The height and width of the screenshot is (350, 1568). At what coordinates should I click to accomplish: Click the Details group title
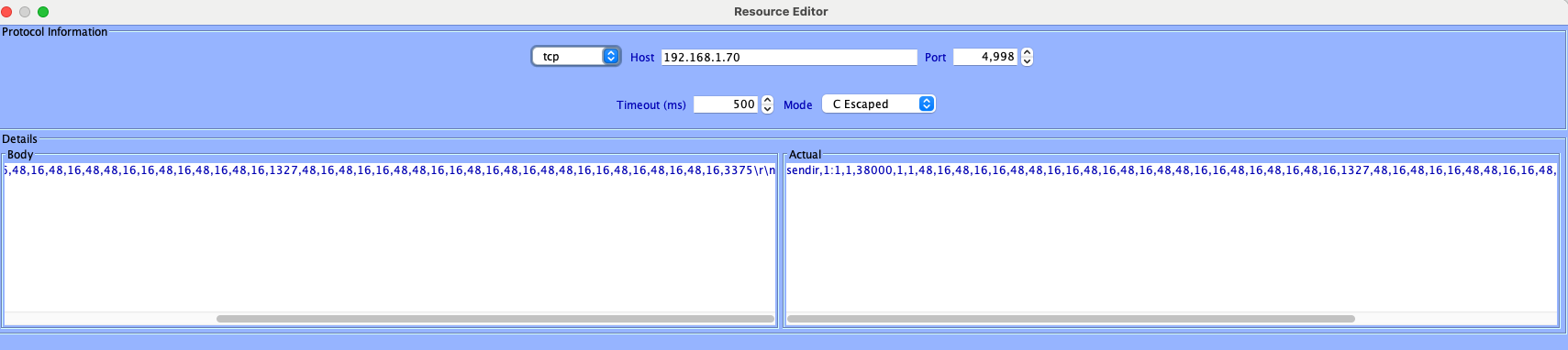pyautogui.click(x=19, y=139)
